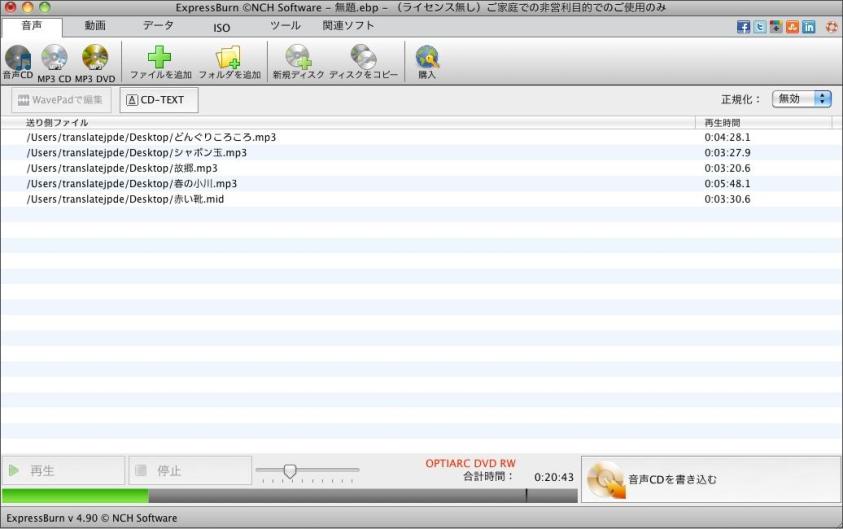The width and height of the screenshot is (843, 529).
Task: Click the 送り側ファイル column header
Action: 348,123
